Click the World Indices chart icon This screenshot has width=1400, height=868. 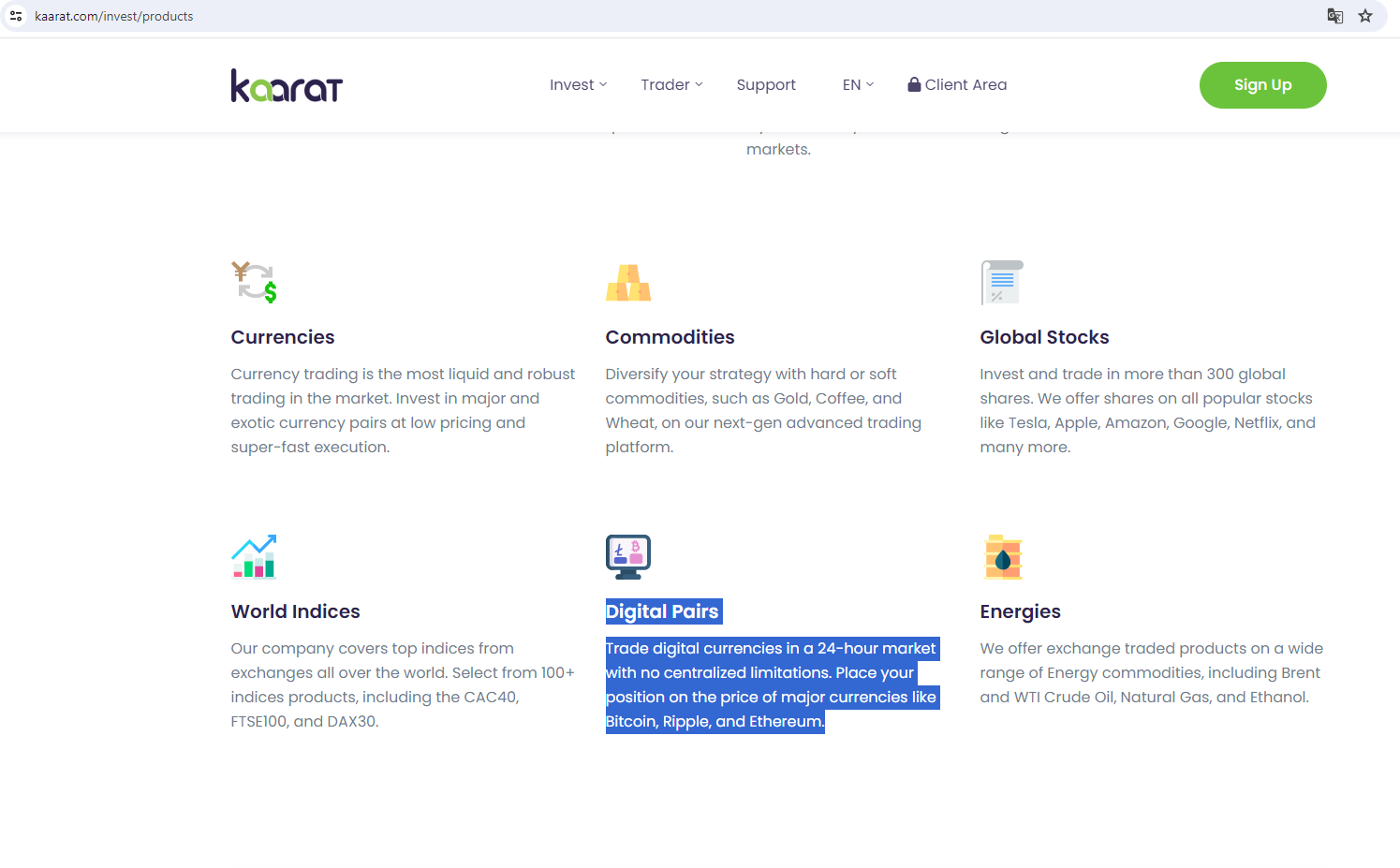[x=254, y=556]
